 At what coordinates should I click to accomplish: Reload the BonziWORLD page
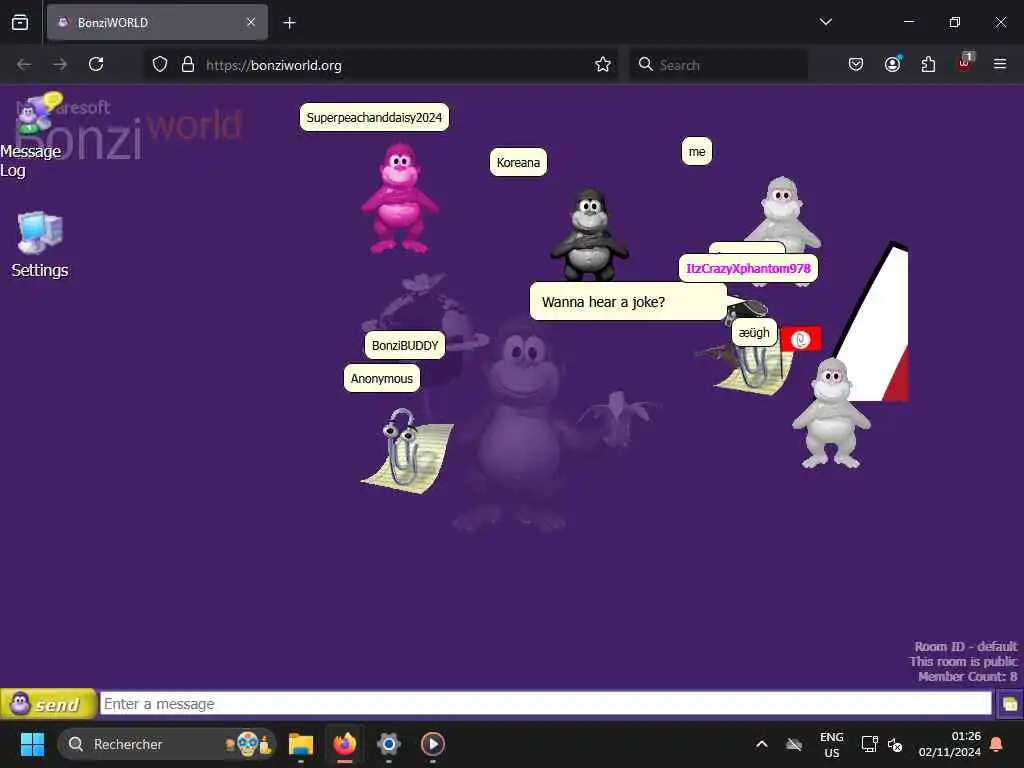(96, 65)
